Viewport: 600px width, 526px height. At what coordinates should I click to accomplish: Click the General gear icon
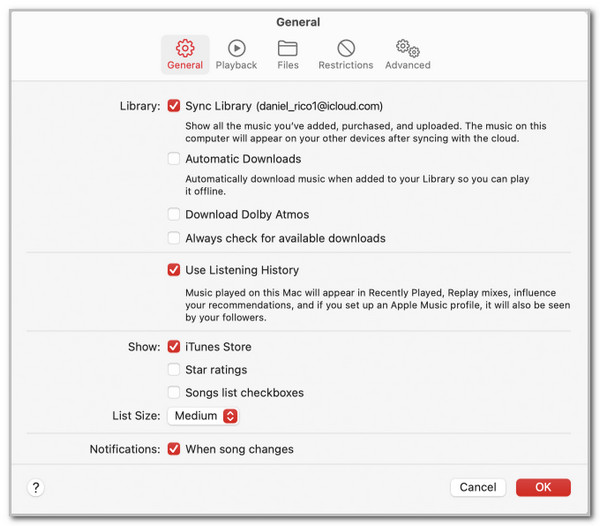click(185, 48)
